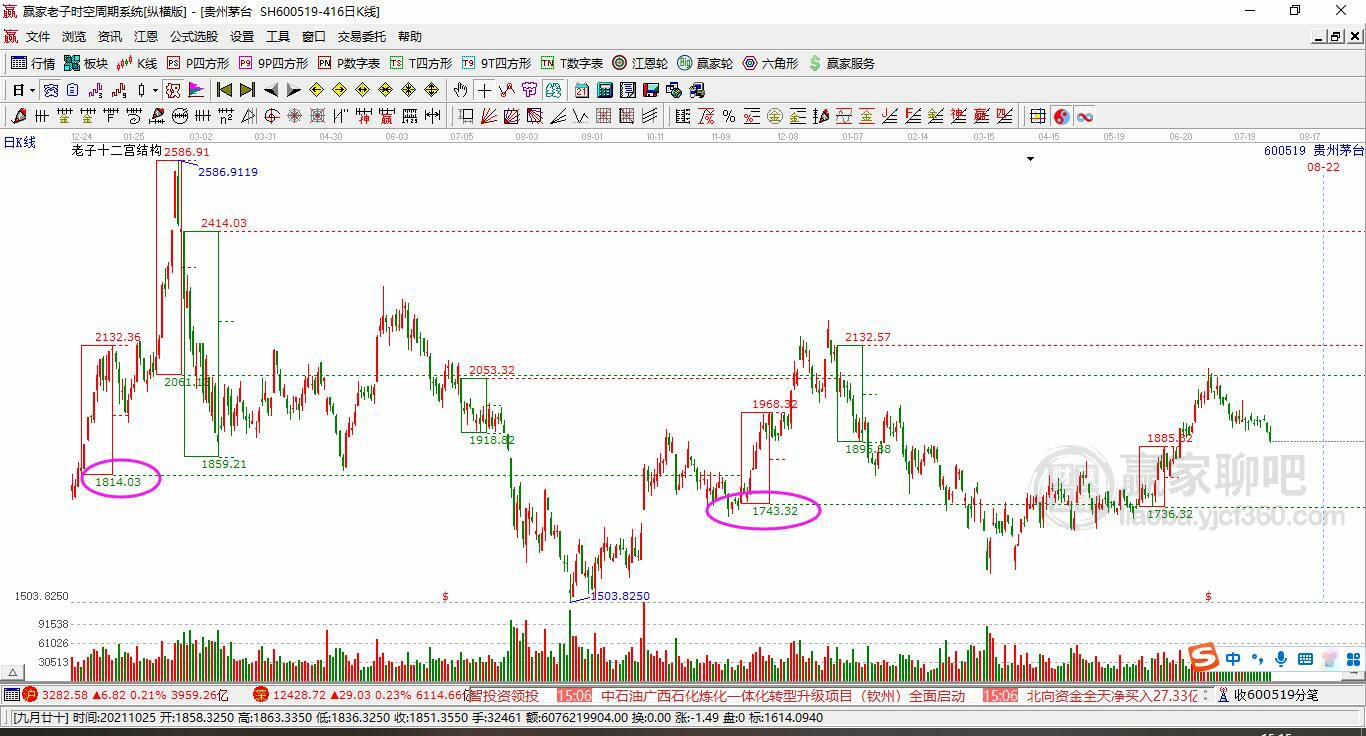Toggle the colored flag indicator icon

pos(195,90)
